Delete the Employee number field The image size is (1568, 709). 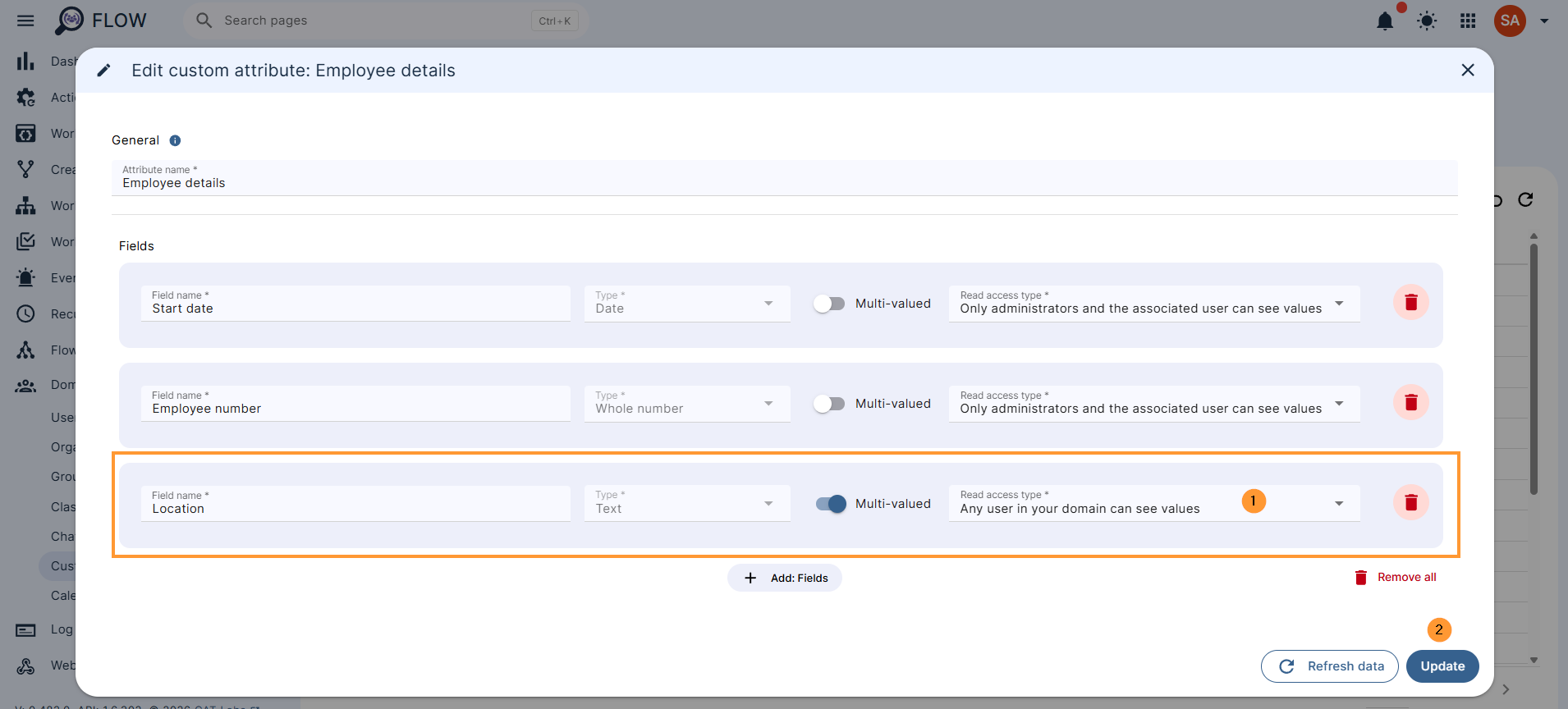(x=1411, y=403)
